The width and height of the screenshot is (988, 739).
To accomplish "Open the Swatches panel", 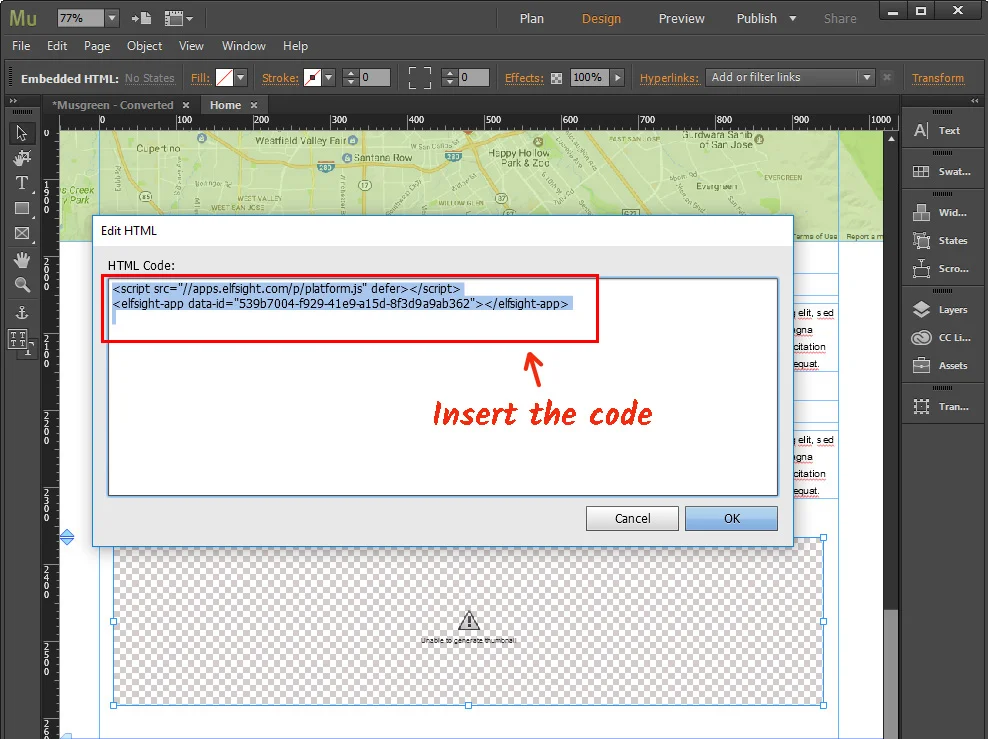I will click(x=941, y=171).
